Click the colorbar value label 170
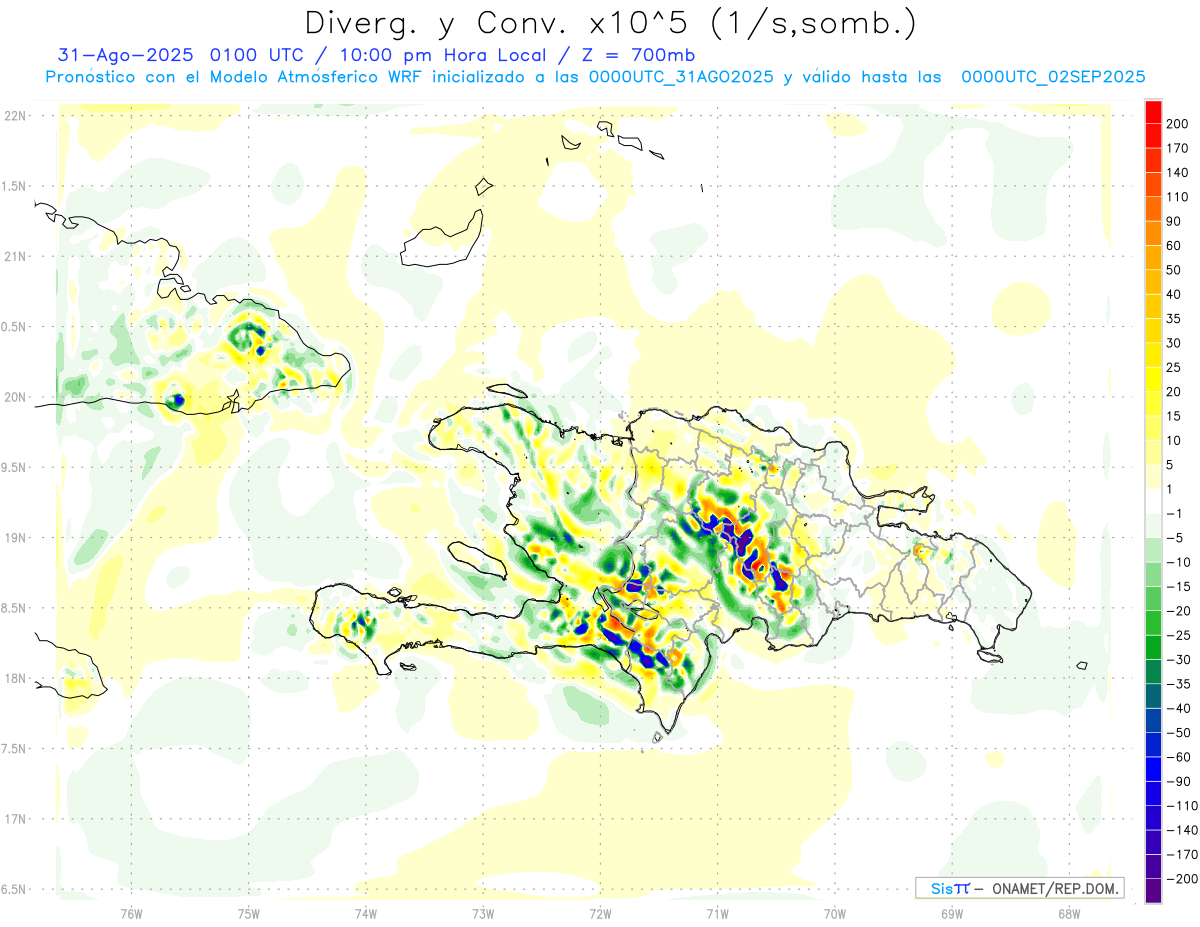 [x=1177, y=148]
